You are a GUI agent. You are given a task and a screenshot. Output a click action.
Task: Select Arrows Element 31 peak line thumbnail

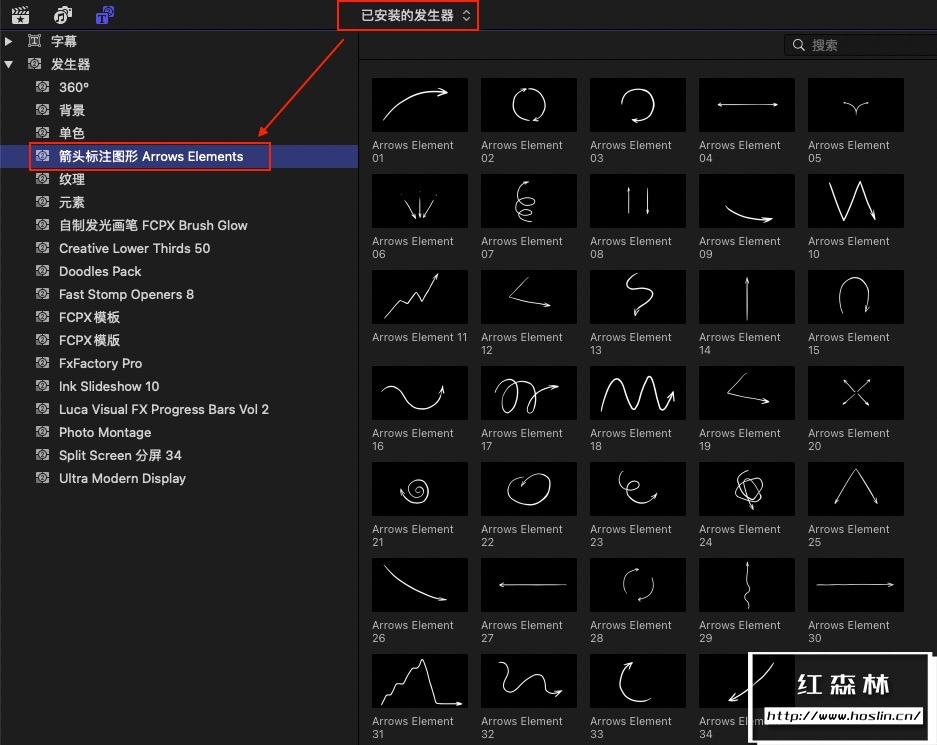click(x=419, y=681)
